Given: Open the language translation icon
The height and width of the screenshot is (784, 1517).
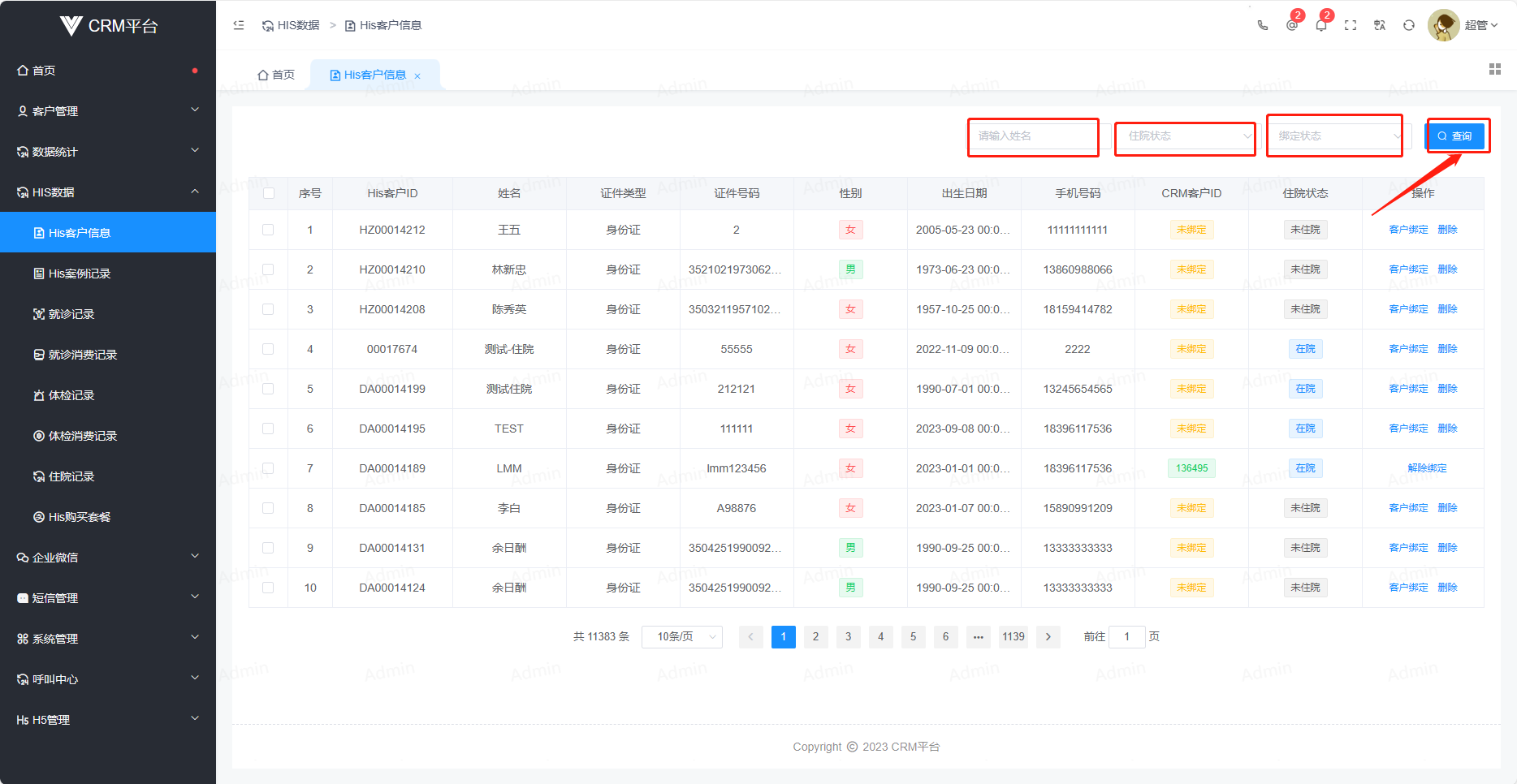Looking at the screenshot, I should pyautogui.click(x=1380, y=25).
